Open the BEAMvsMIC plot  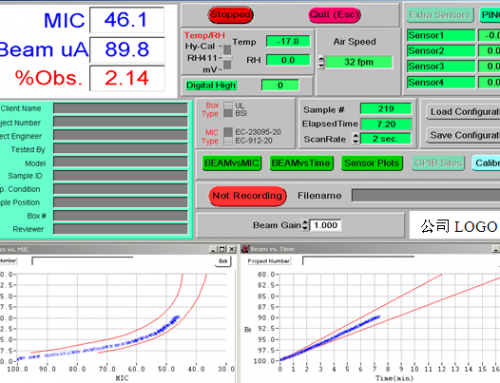pos(232,163)
